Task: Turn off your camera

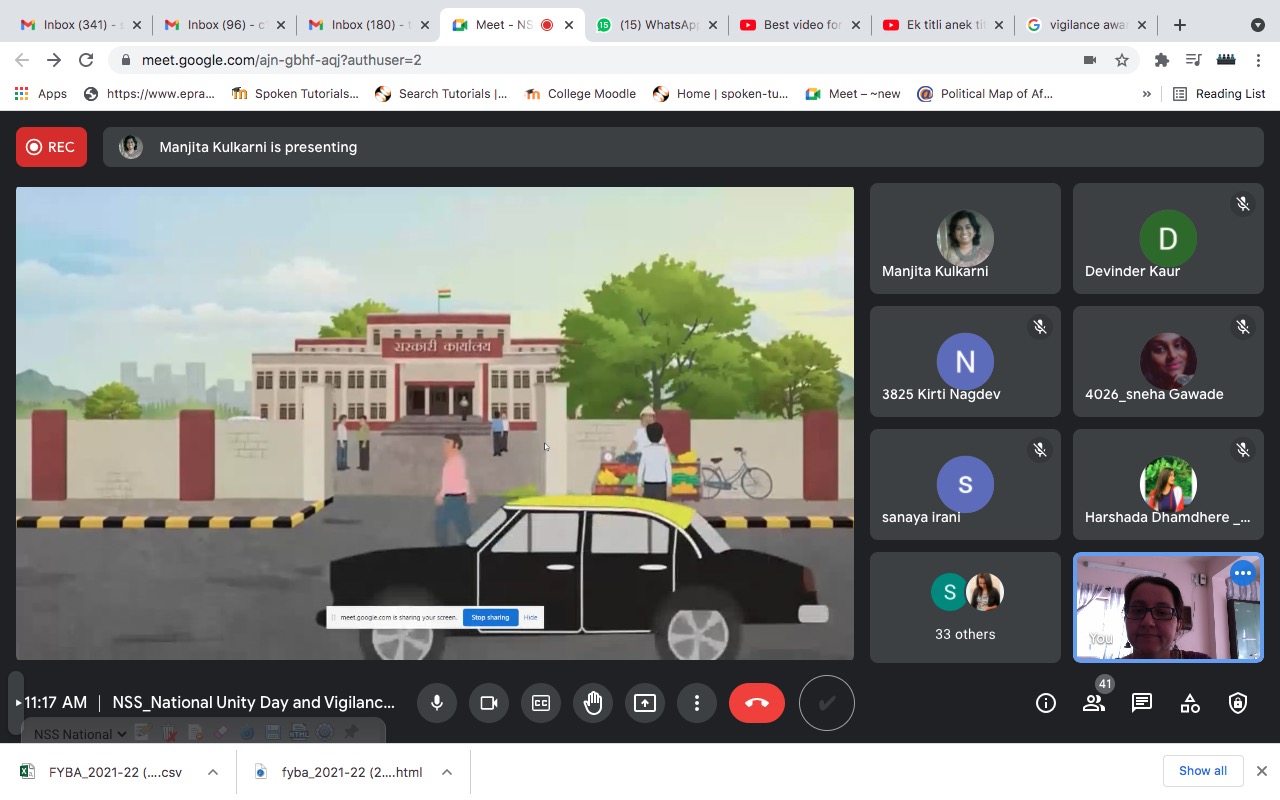Action: pos(489,703)
